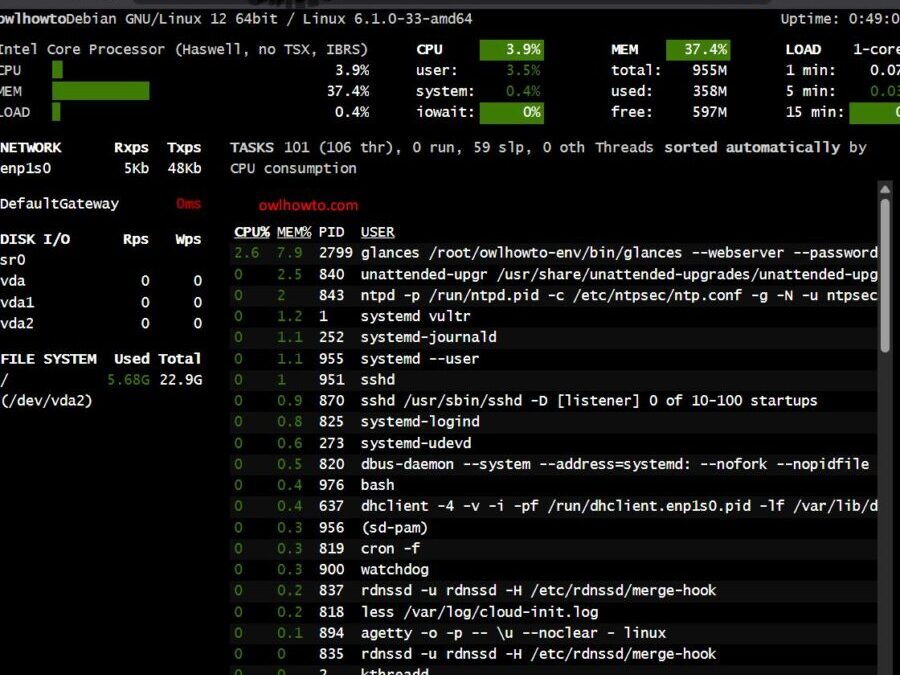The width and height of the screenshot is (900, 675).
Task: Select the glances process row PID 2799
Action: click(x=554, y=253)
